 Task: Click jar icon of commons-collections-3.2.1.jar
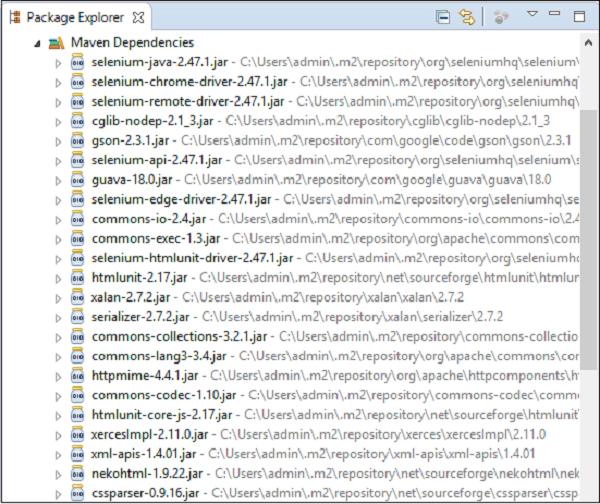[x=78, y=336]
